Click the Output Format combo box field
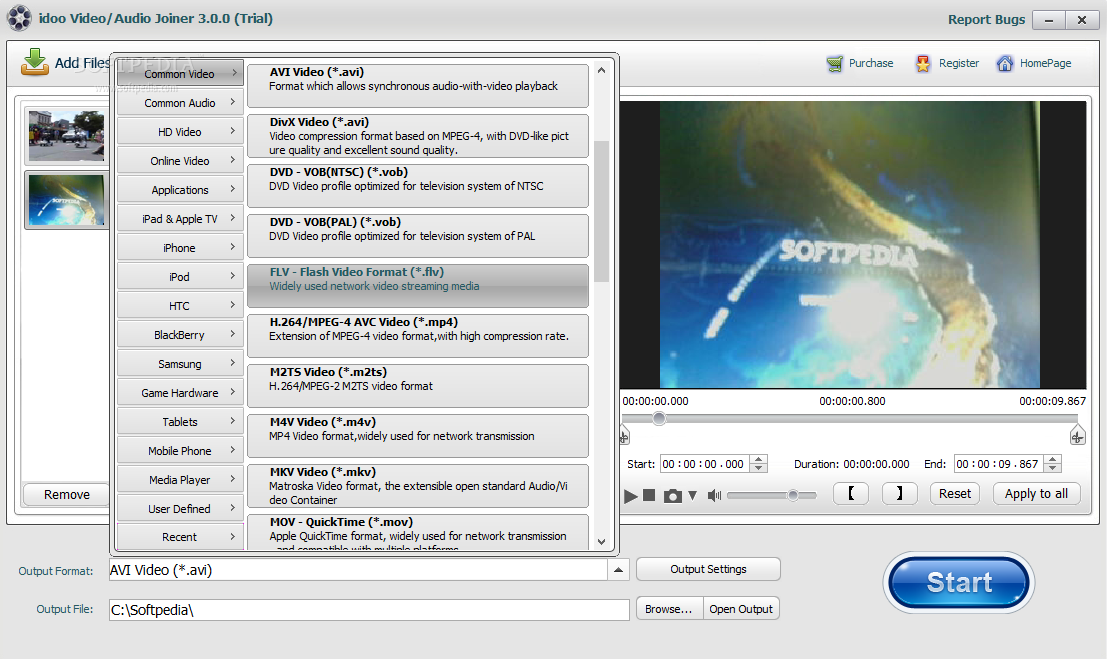 358,570
